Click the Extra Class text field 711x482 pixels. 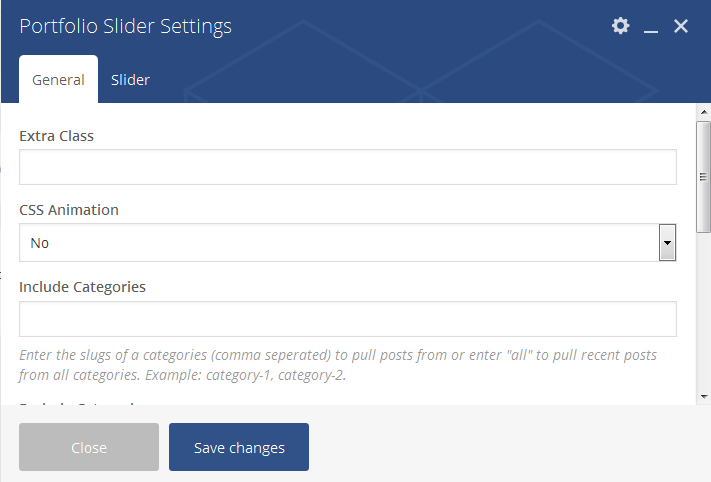coord(347,167)
